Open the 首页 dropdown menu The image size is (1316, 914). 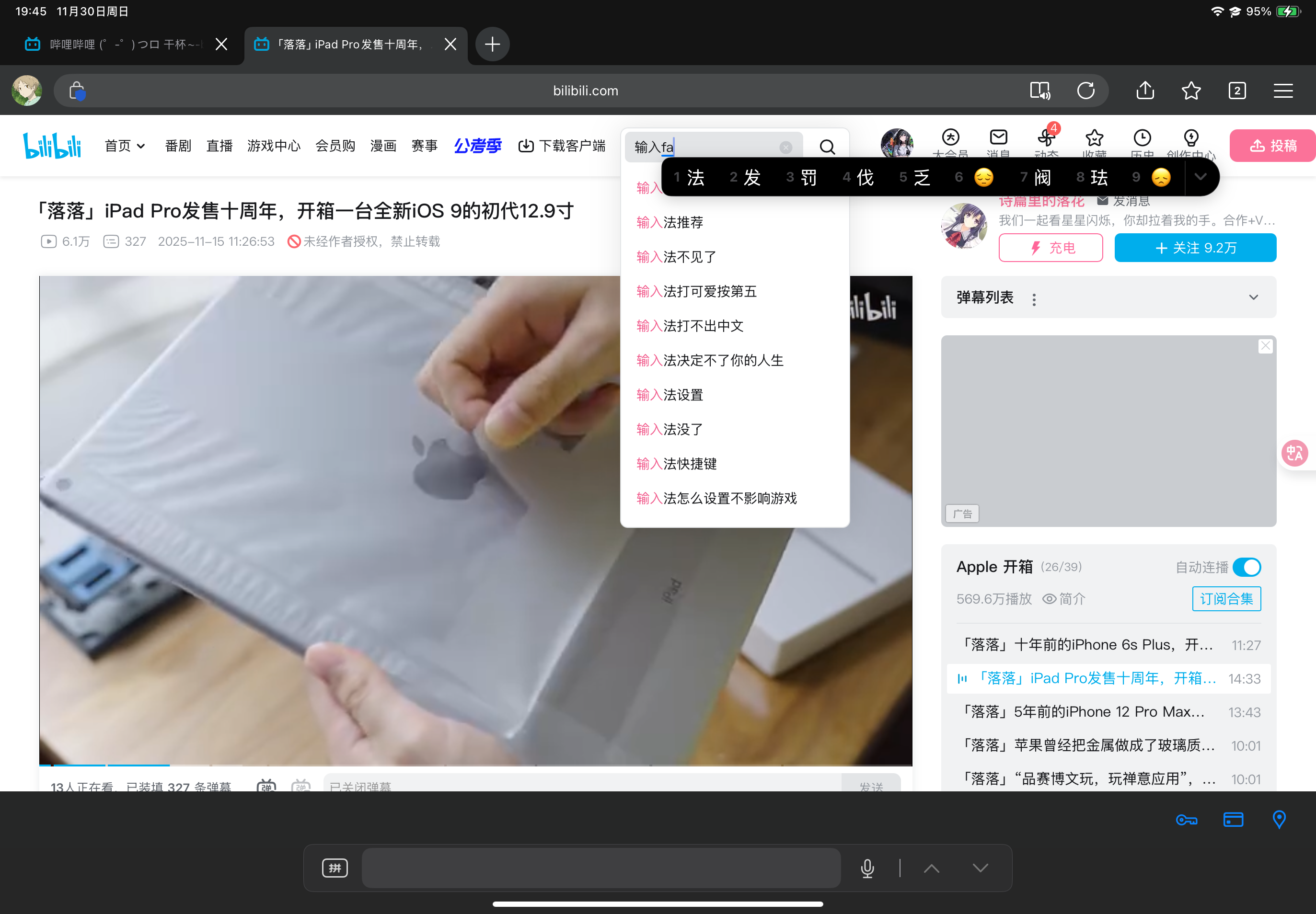[x=125, y=146]
